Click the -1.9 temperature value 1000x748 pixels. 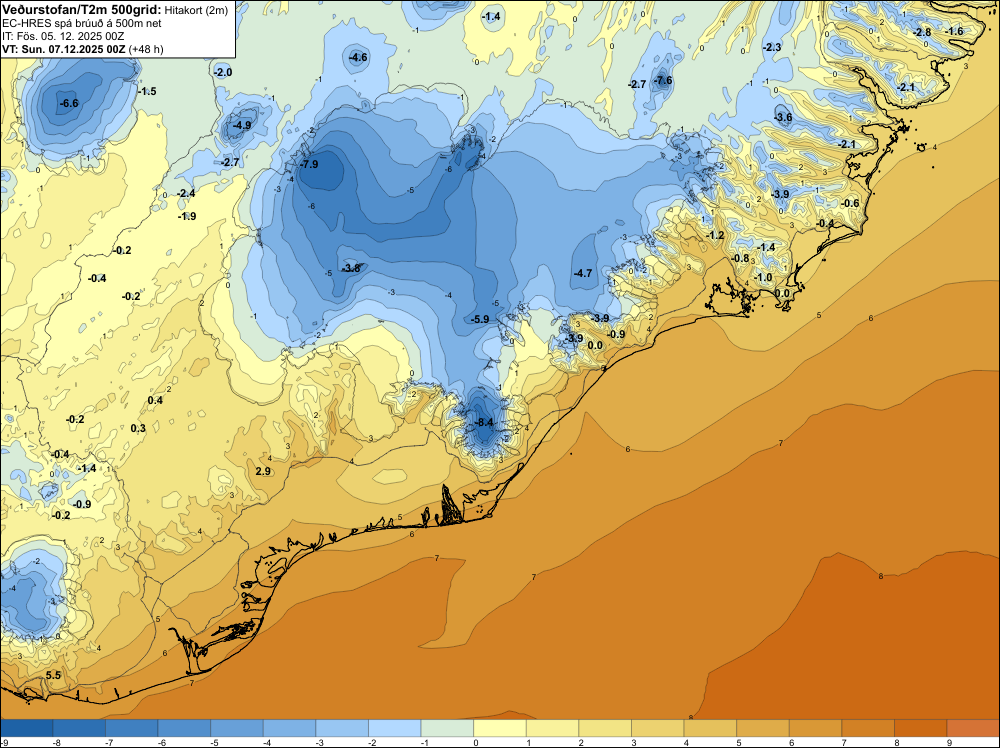pyautogui.click(x=187, y=216)
